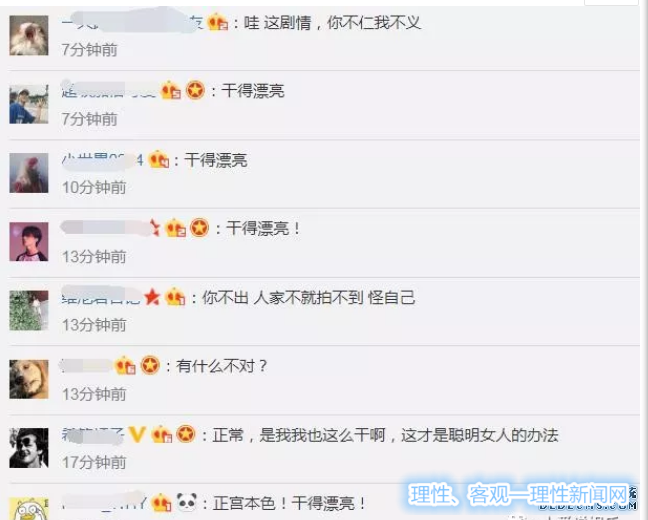Click dog avatar beside 有什么不对？
Image resolution: width=648 pixels, height=520 pixels.
[29, 379]
